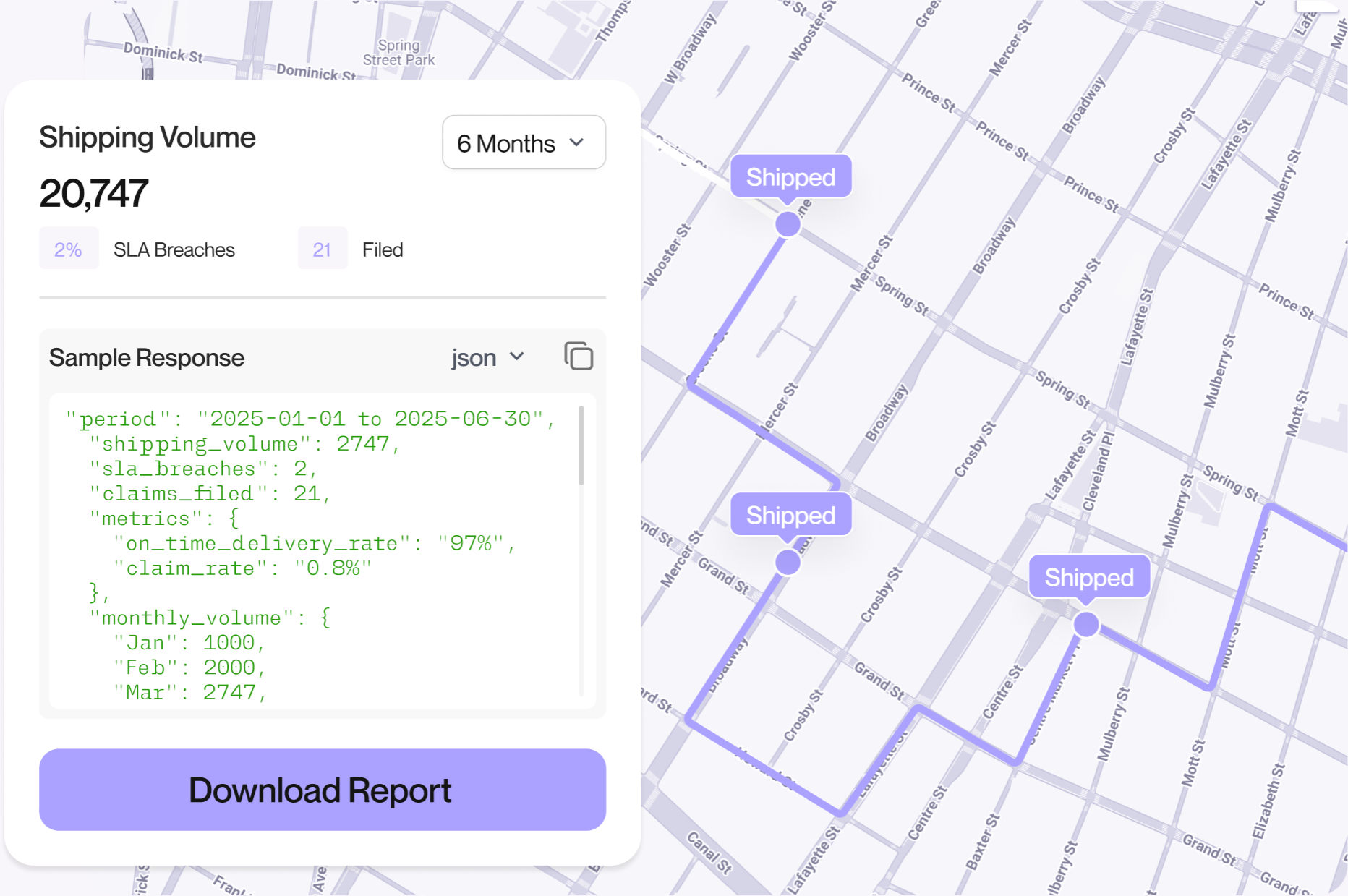This screenshot has width=1348, height=896.
Task: Click the 21 filed claims badge
Action: 322,249
